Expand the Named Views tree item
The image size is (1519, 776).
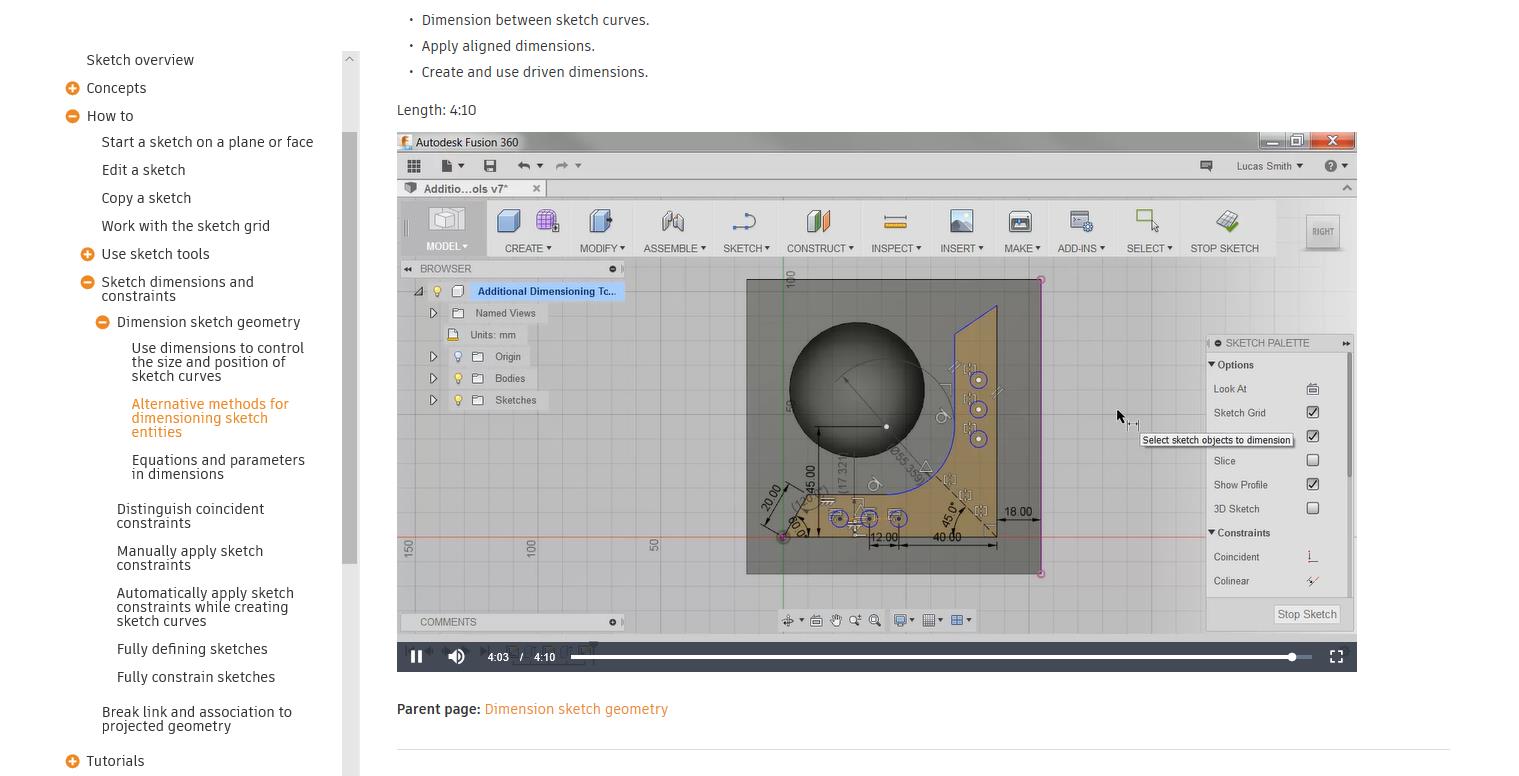433,312
